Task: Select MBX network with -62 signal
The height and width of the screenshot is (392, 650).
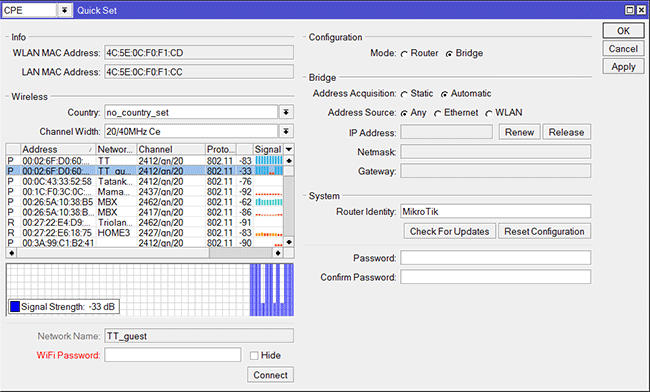Action: pos(145,202)
